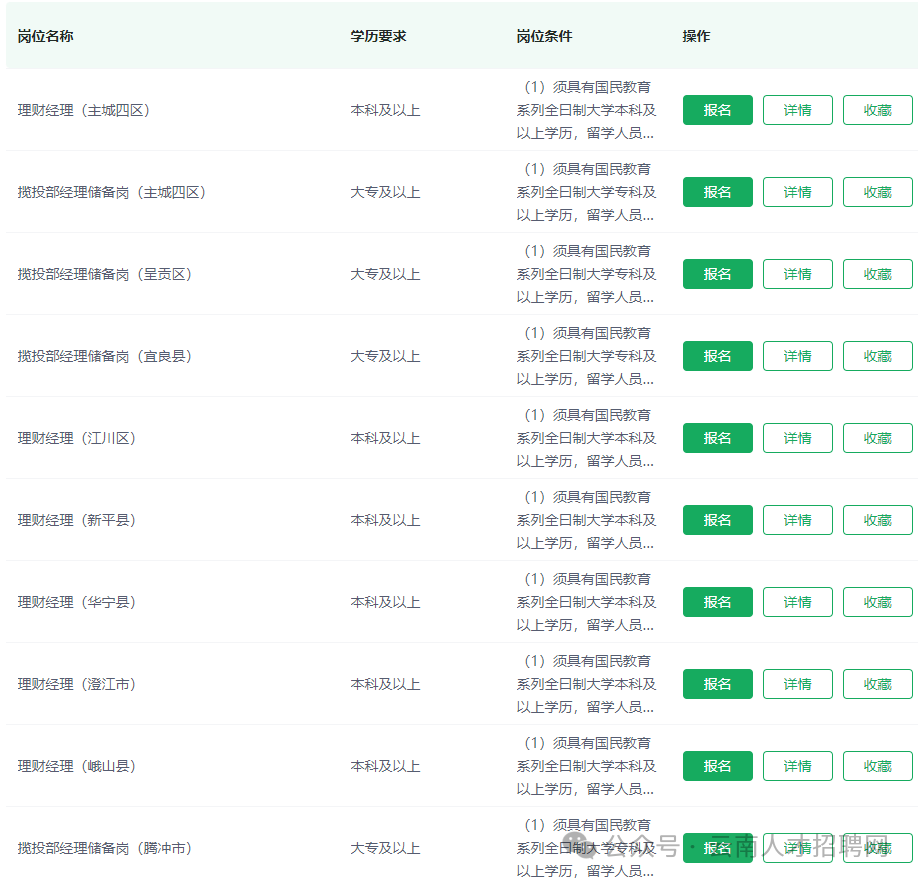Click 大专及以上 in 揽投部经理储备岗（呈贡区） row

coord(385,274)
